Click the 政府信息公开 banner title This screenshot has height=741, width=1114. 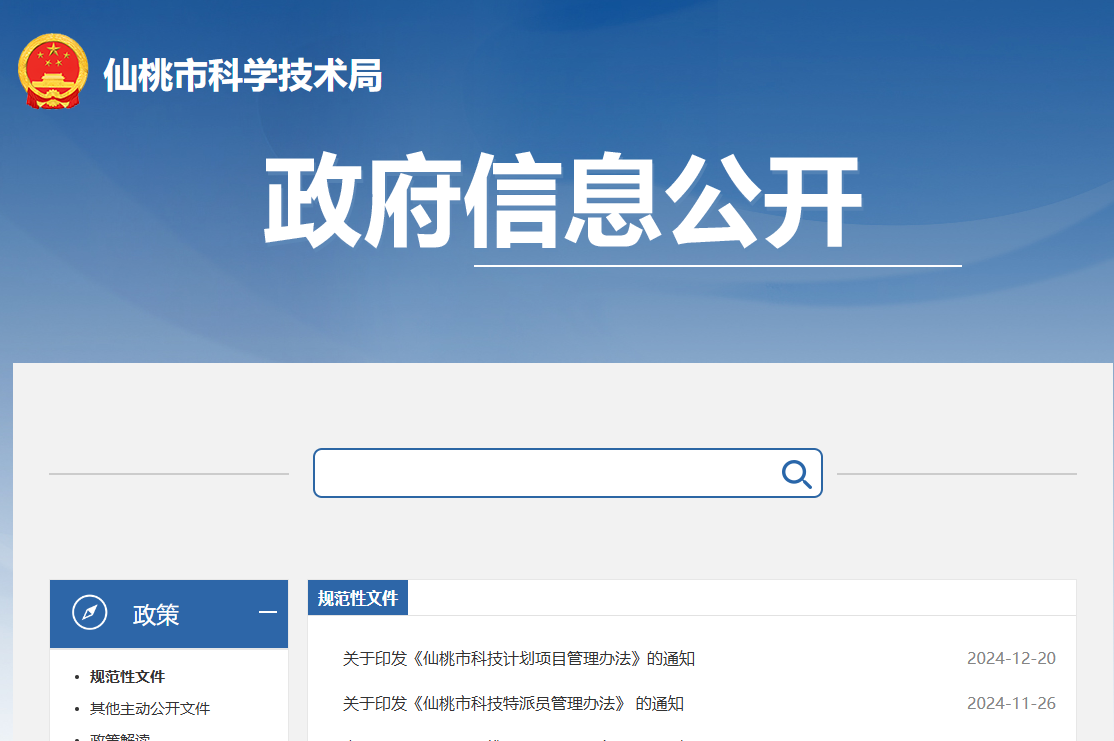[563, 200]
